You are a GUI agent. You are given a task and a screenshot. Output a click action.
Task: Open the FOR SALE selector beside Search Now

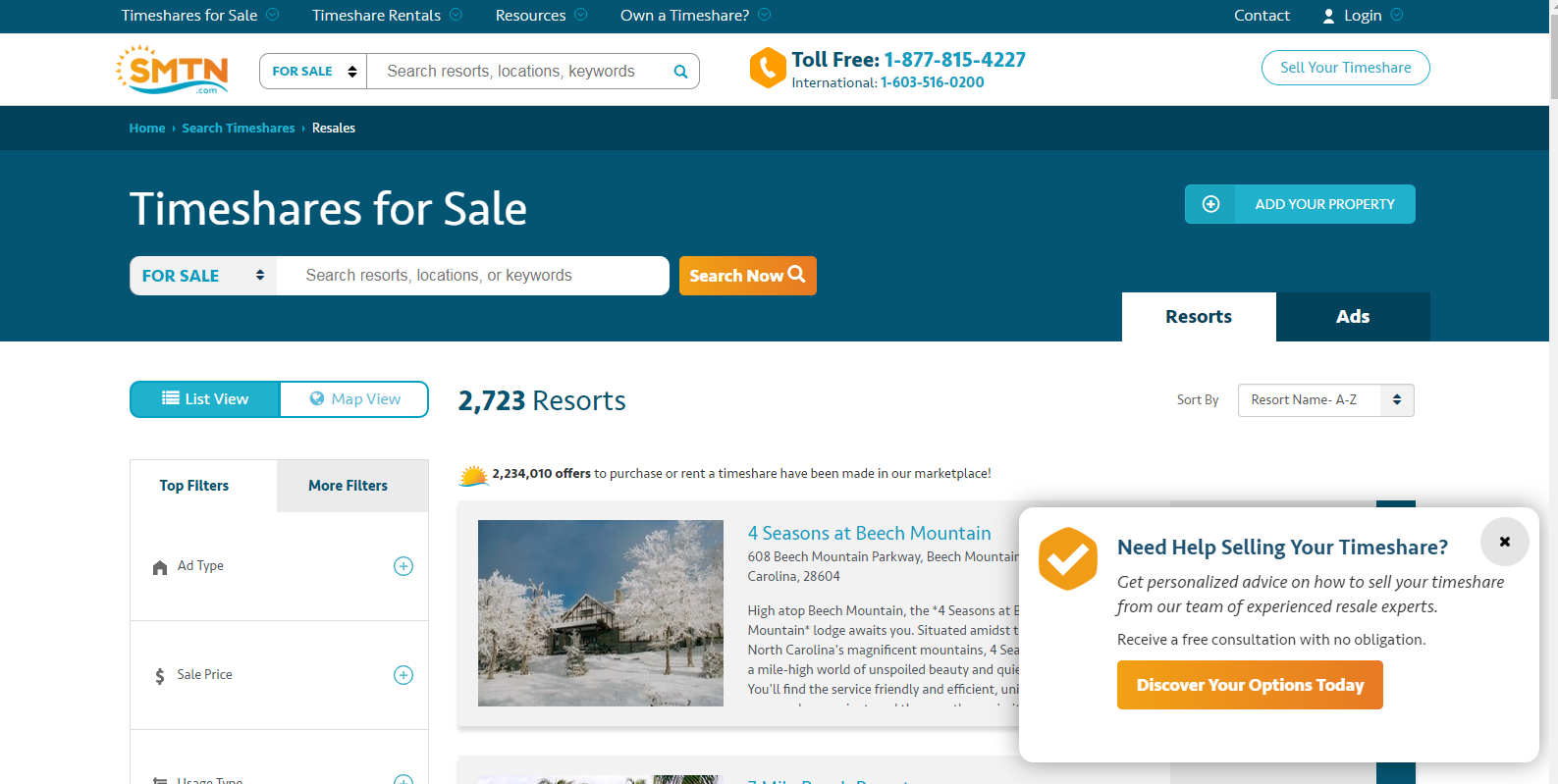coord(203,276)
